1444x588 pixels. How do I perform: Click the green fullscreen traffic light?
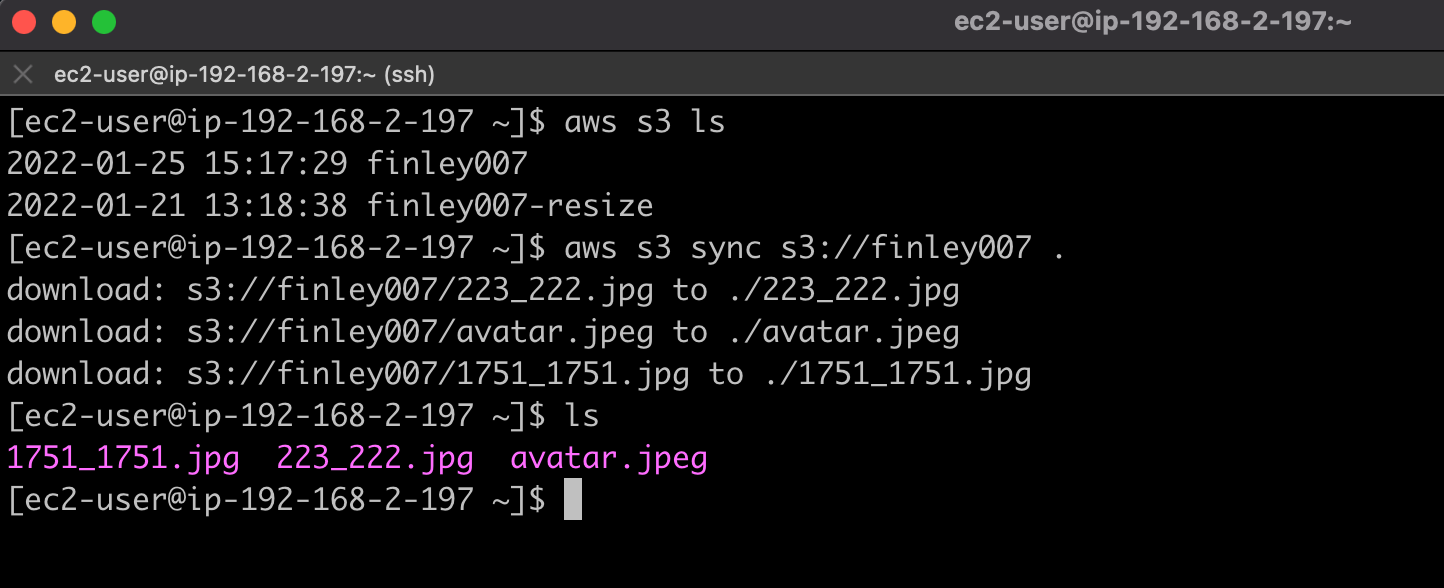tap(102, 20)
